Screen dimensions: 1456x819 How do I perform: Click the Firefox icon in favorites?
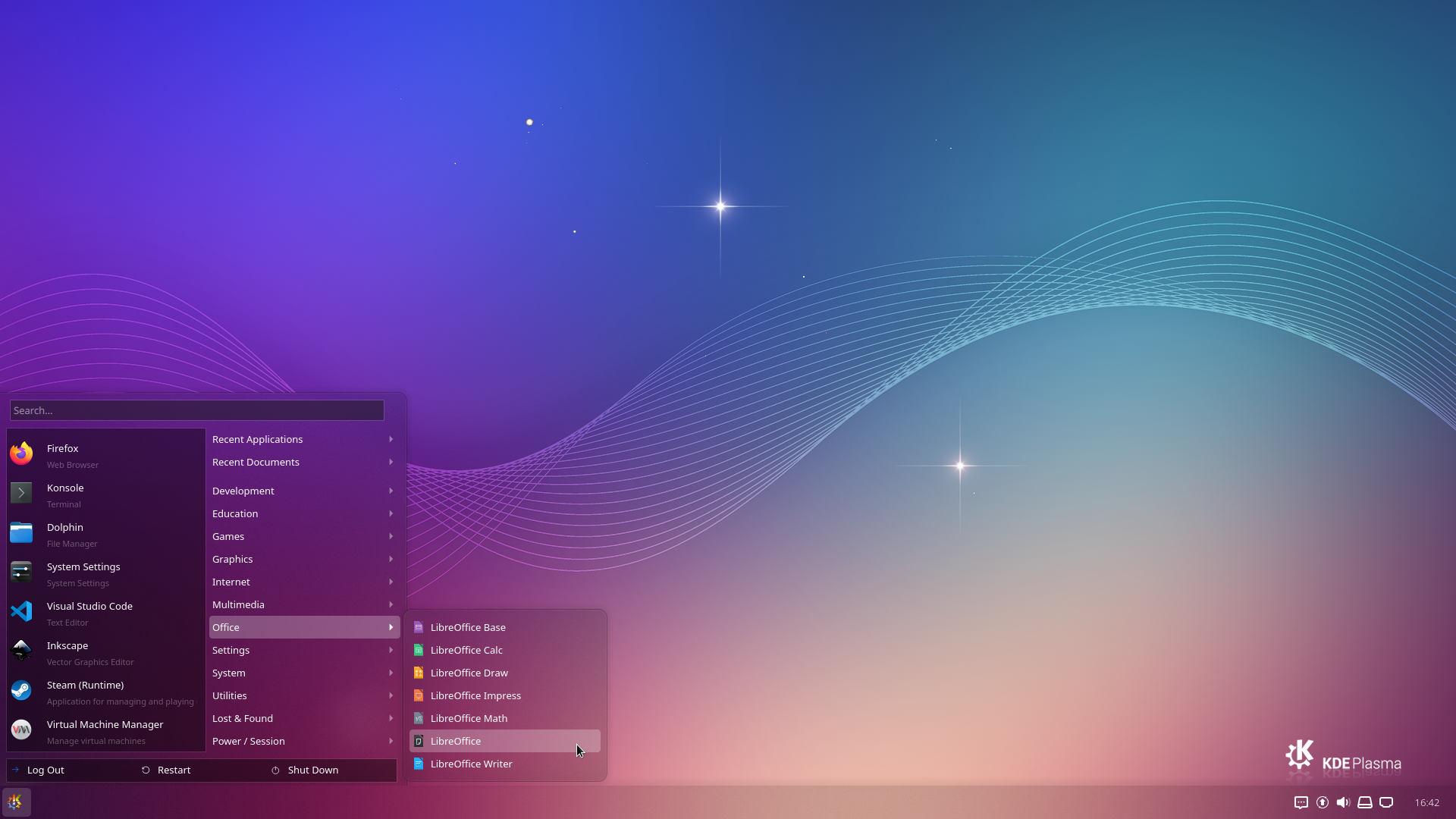point(21,453)
